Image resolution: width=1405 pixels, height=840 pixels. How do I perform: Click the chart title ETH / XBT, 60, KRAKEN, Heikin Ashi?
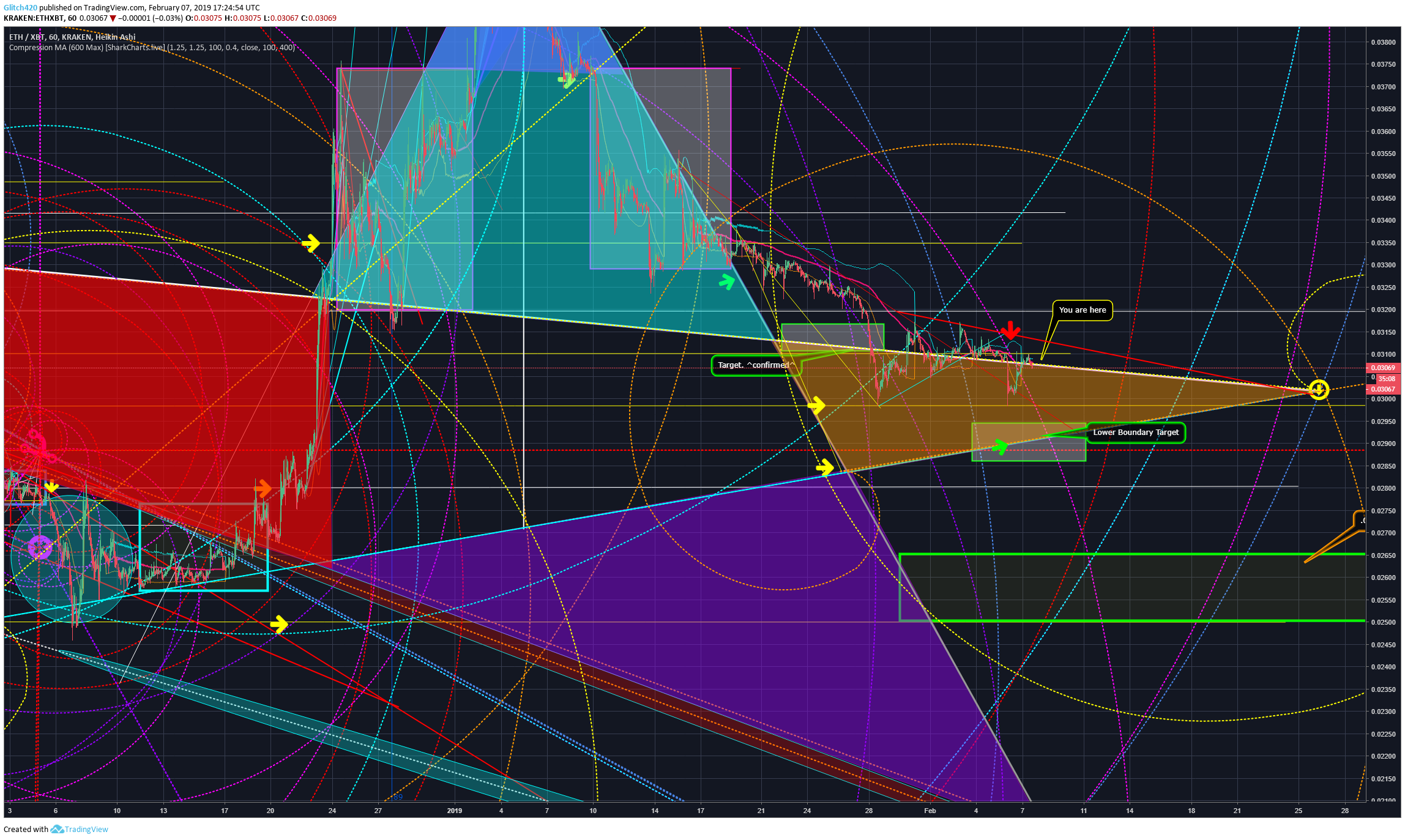coord(72,37)
